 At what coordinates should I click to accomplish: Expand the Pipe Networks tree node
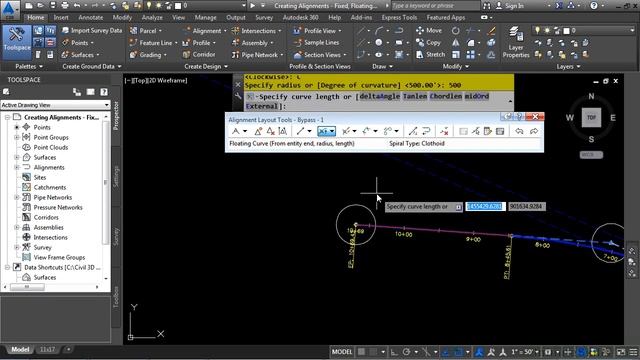pyautogui.click(x=17, y=198)
